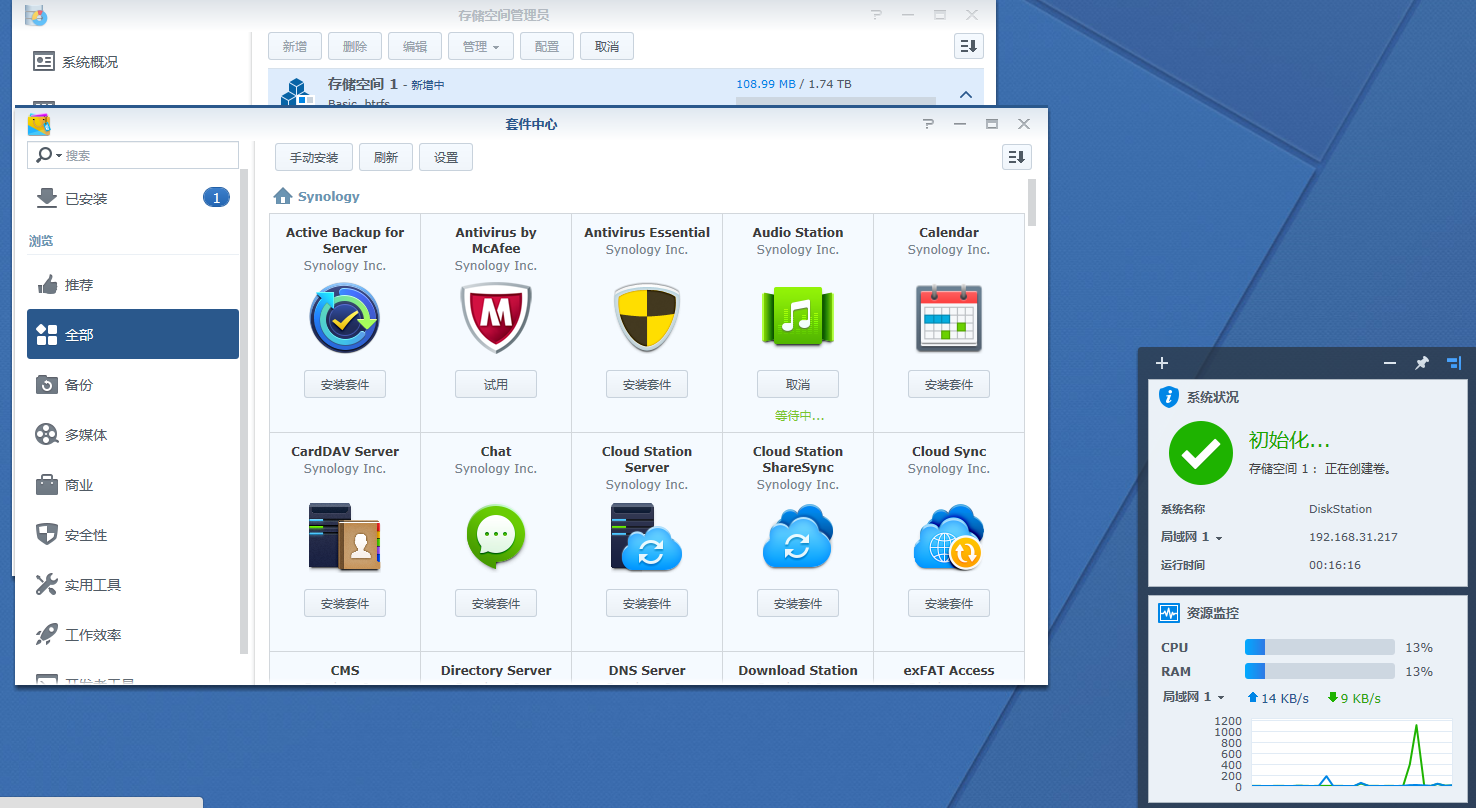
Task: Cancel the Audio Station installation
Action: pyautogui.click(x=797, y=383)
